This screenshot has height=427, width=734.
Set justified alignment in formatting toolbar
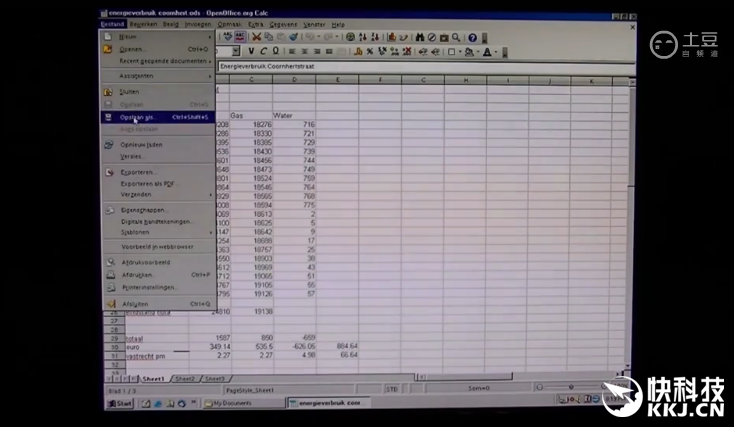(329, 51)
